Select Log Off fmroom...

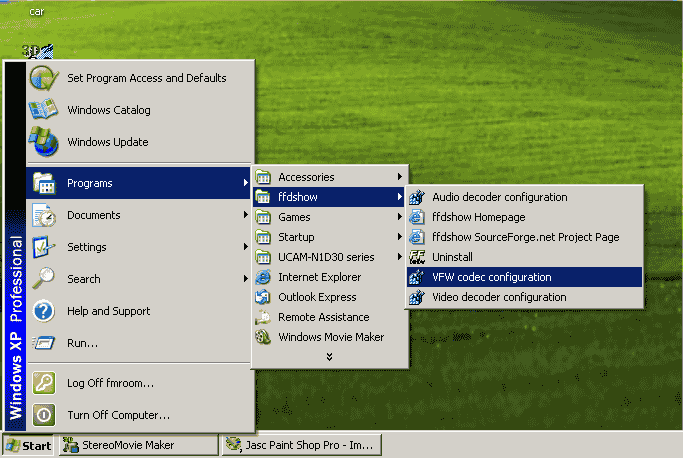140,383
